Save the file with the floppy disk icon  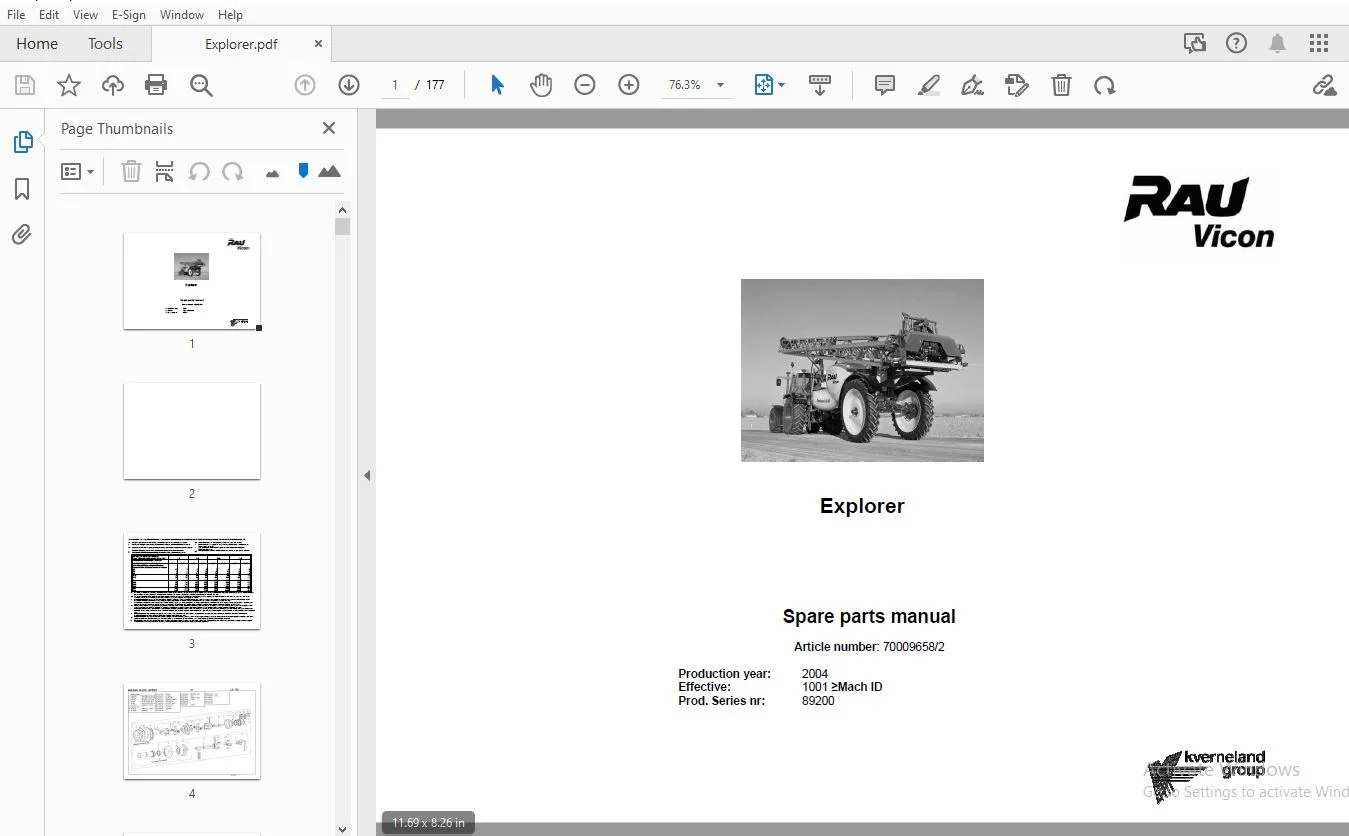tap(25, 85)
